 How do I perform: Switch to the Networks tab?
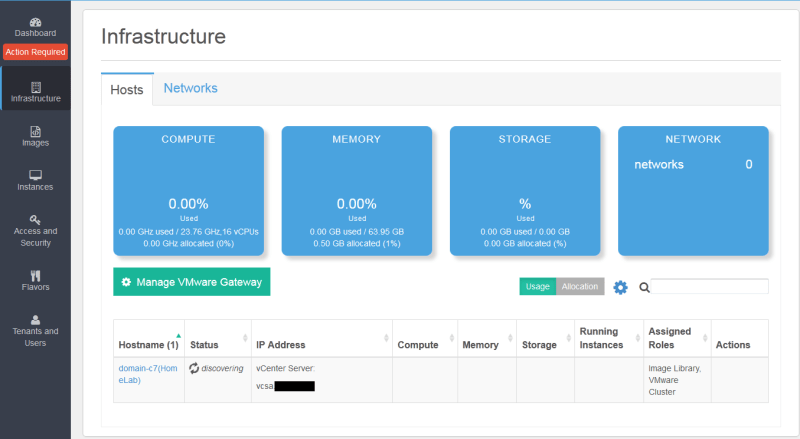pos(190,88)
